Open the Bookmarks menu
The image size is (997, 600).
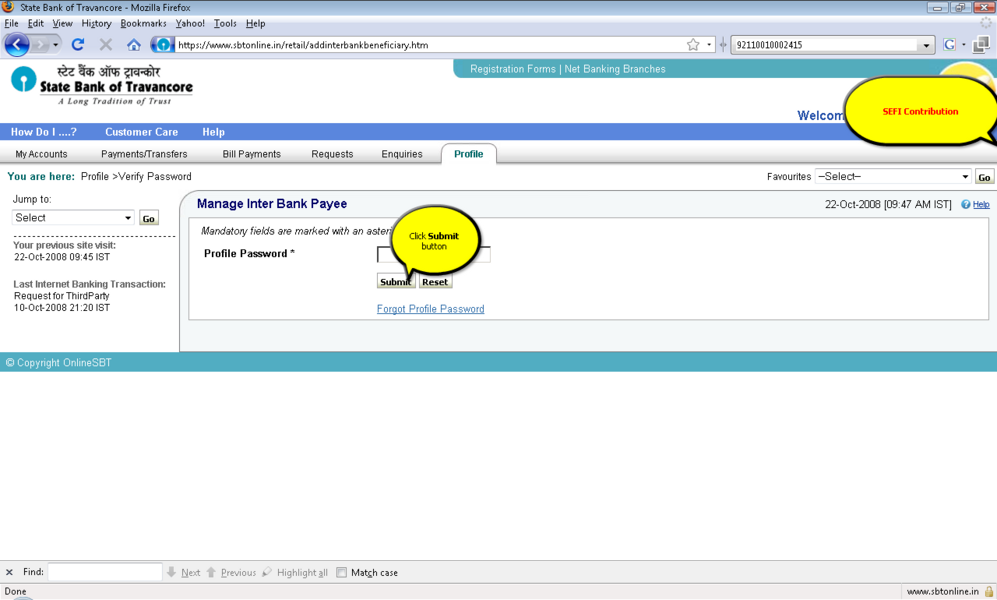pyautogui.click(x=143, y=23)
